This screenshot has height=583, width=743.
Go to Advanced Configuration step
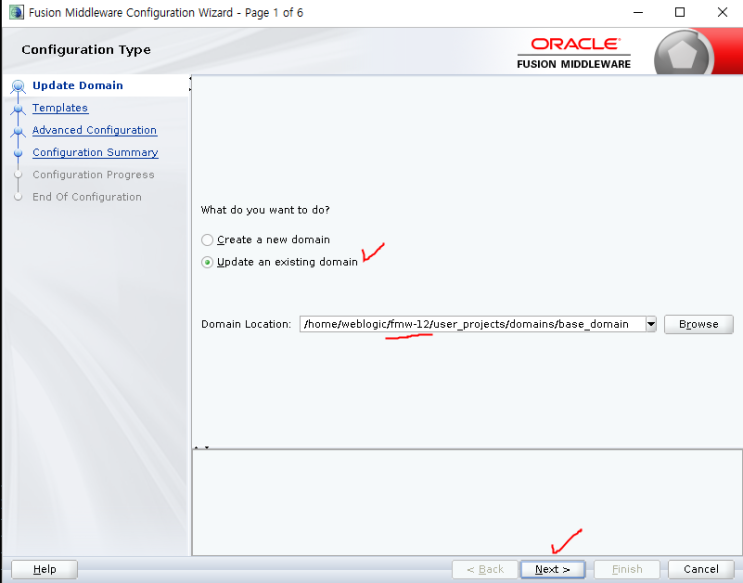tap(95, 130)
